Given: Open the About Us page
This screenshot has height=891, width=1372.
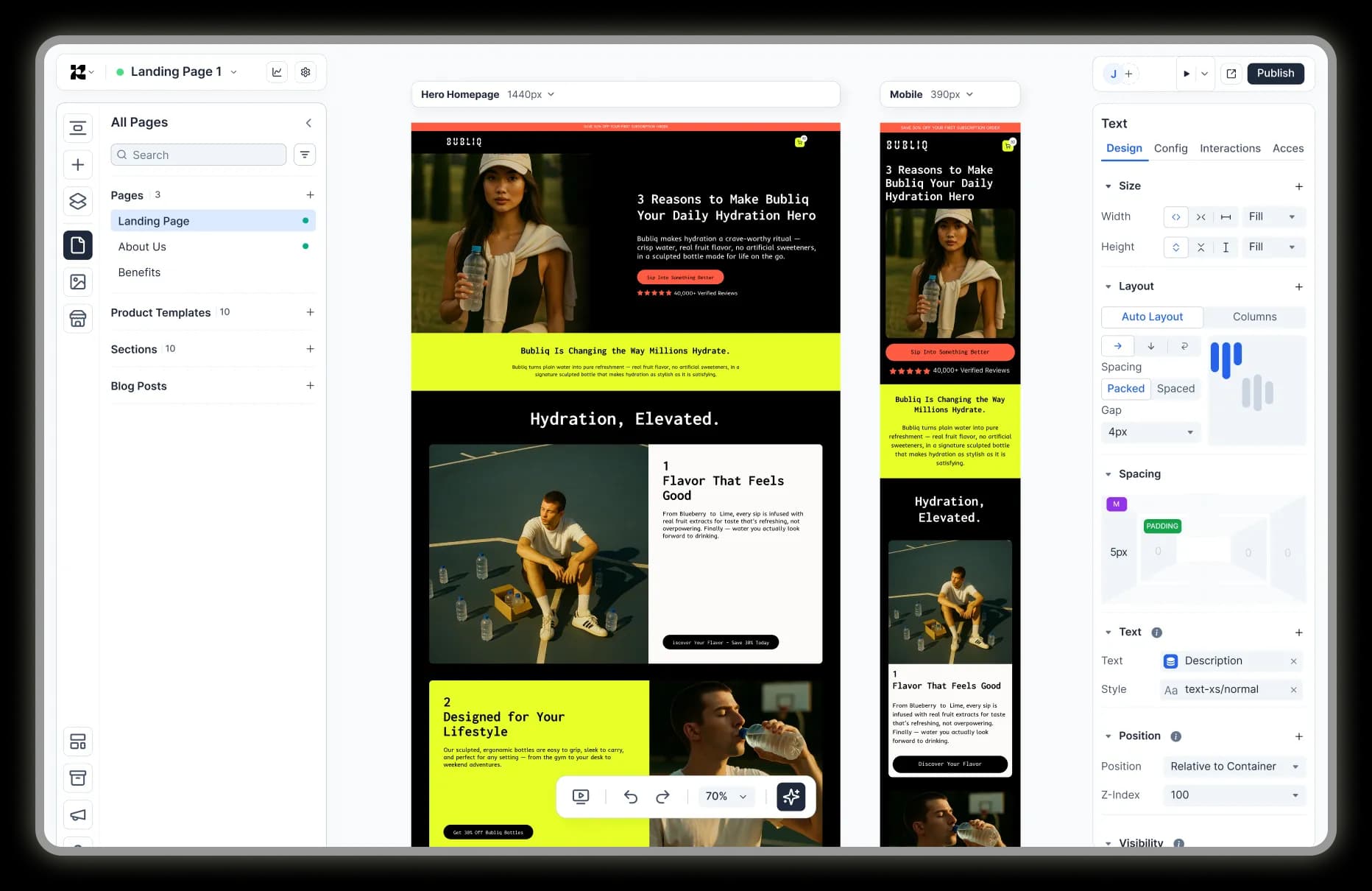Looking at the screenshot, I should click(x=213, y=247).
